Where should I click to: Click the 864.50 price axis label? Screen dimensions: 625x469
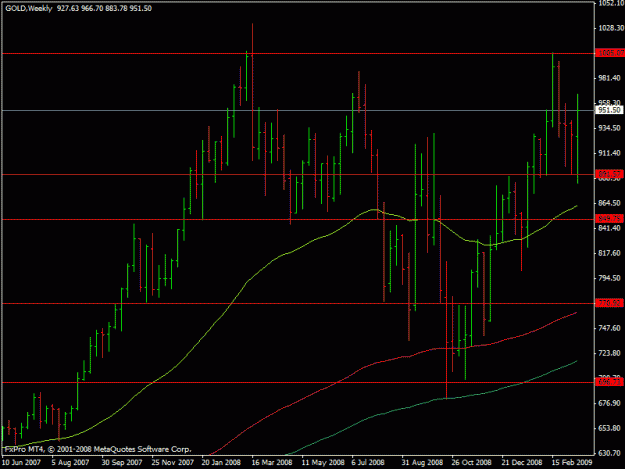point(609,203)
